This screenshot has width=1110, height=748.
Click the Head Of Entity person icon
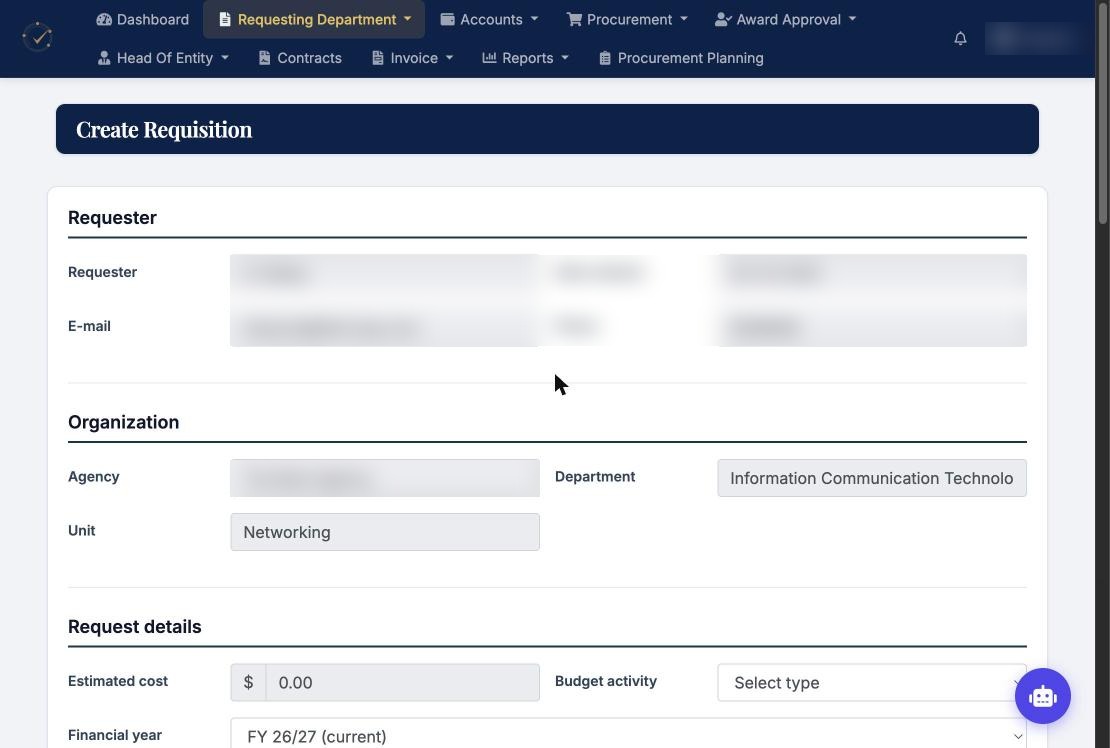click(x=104, y=58)
